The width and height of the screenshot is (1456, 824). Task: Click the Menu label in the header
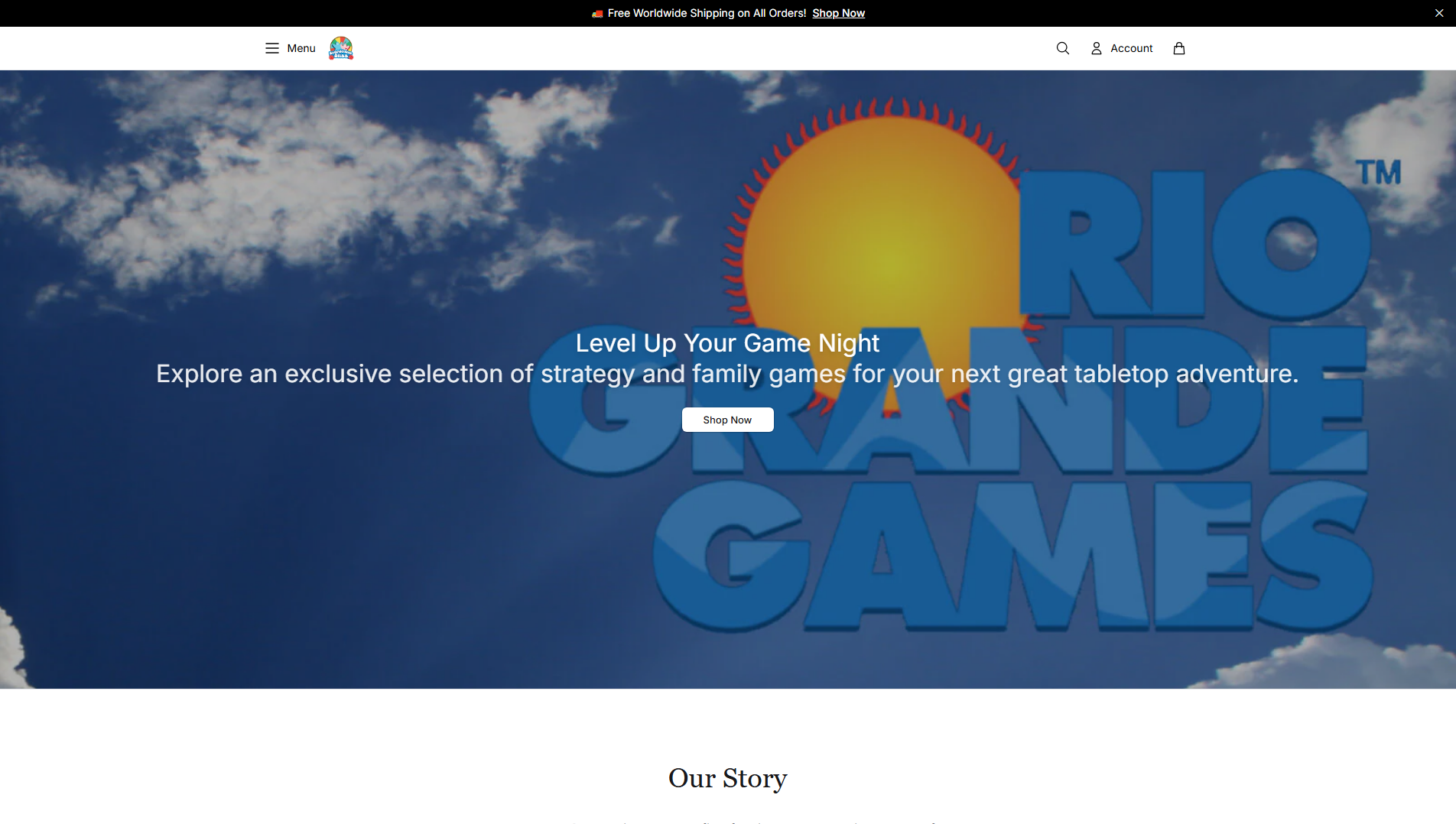(301, 48)
